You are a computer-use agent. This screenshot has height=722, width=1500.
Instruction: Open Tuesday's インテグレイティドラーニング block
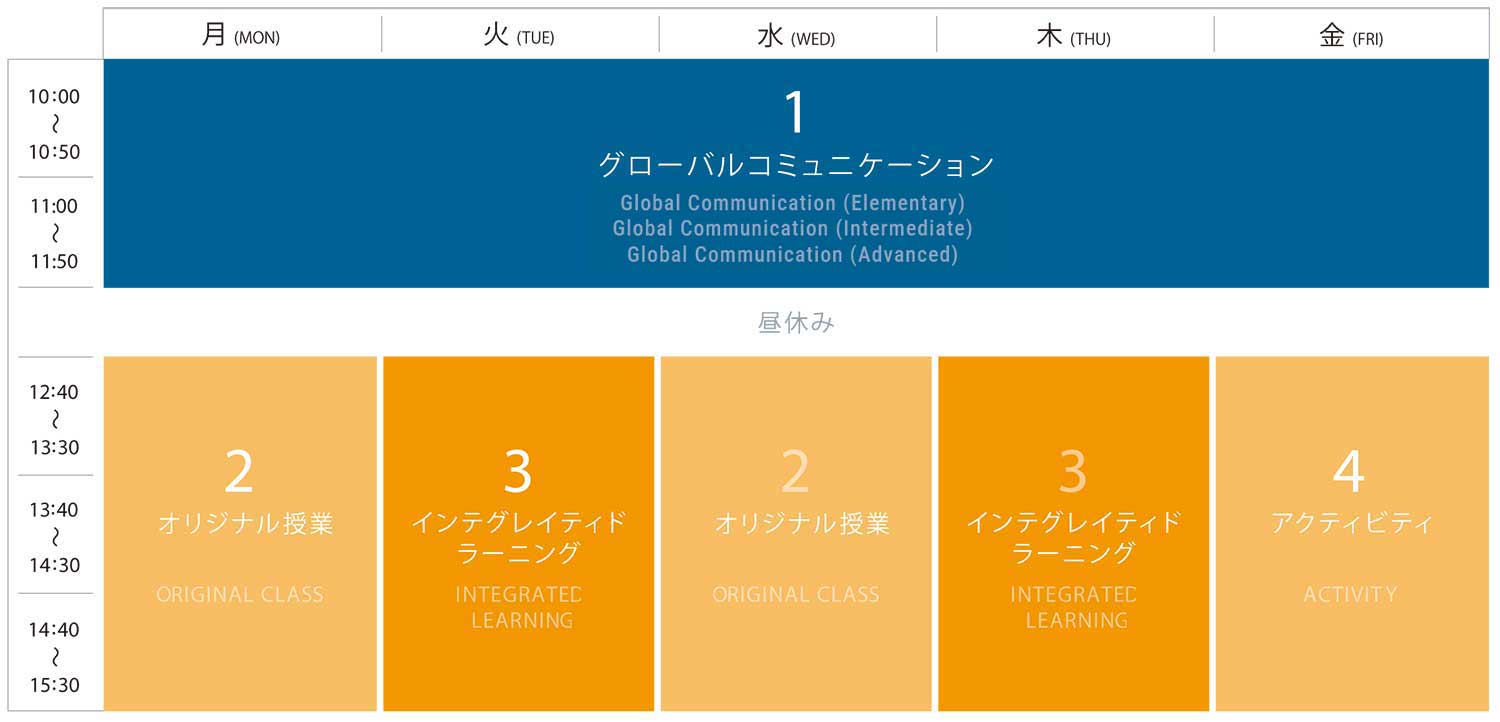point(518,534)
